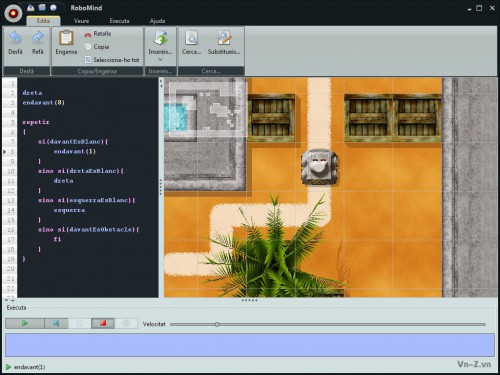Click status text 'endavant(1)'
The height and width of the screenshot is (375, 500).
point(29,367)
